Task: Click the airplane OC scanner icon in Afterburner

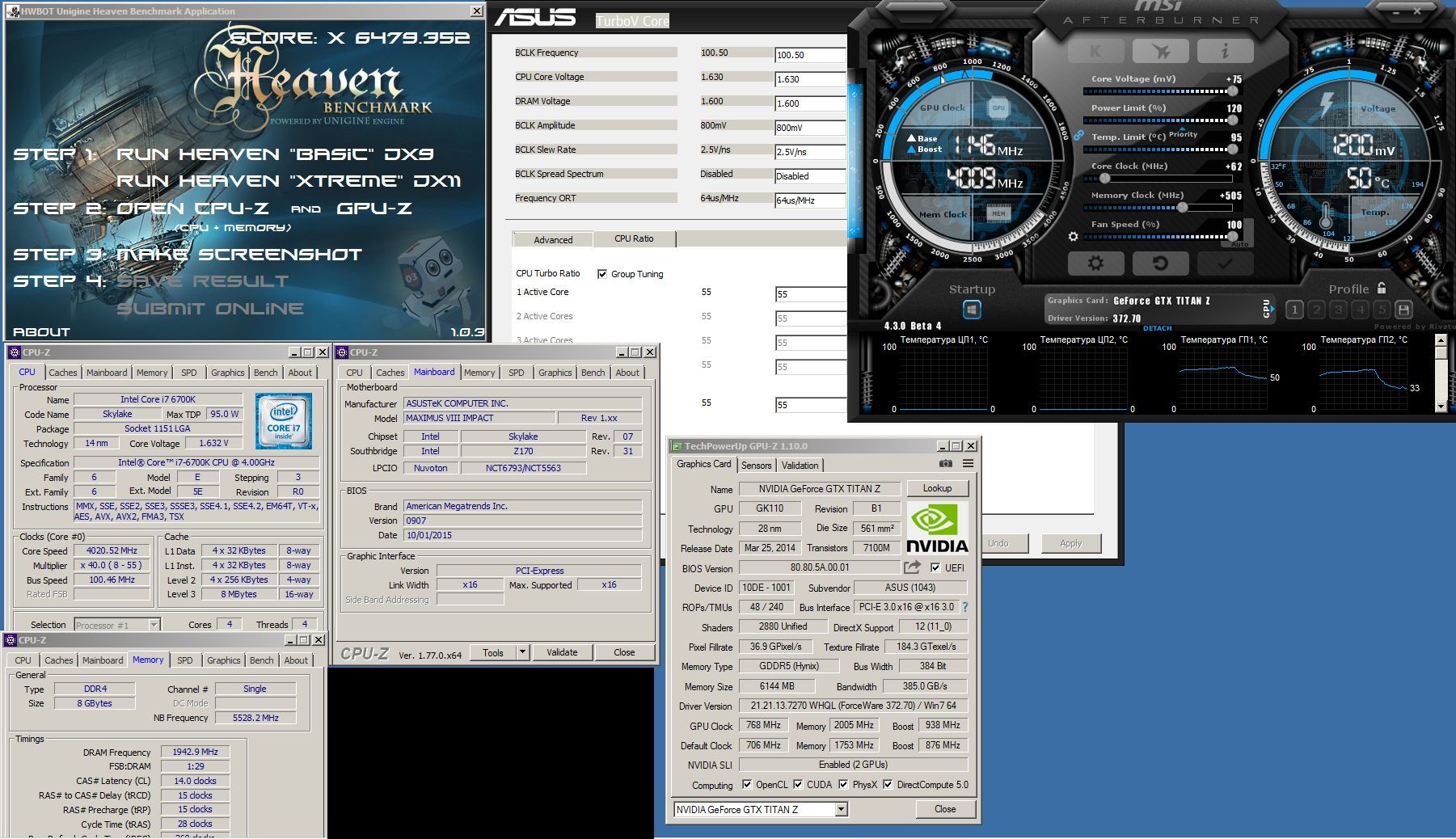Action: click(1160, 51)
